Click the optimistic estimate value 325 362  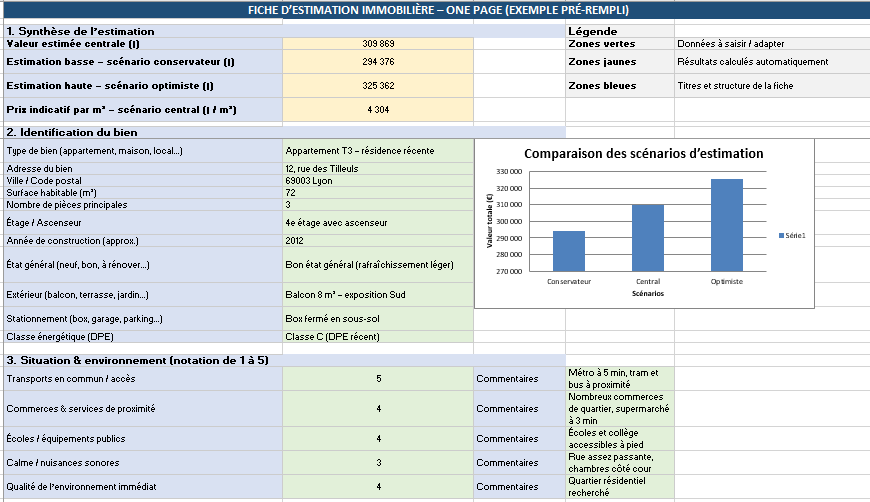(378, 86)
